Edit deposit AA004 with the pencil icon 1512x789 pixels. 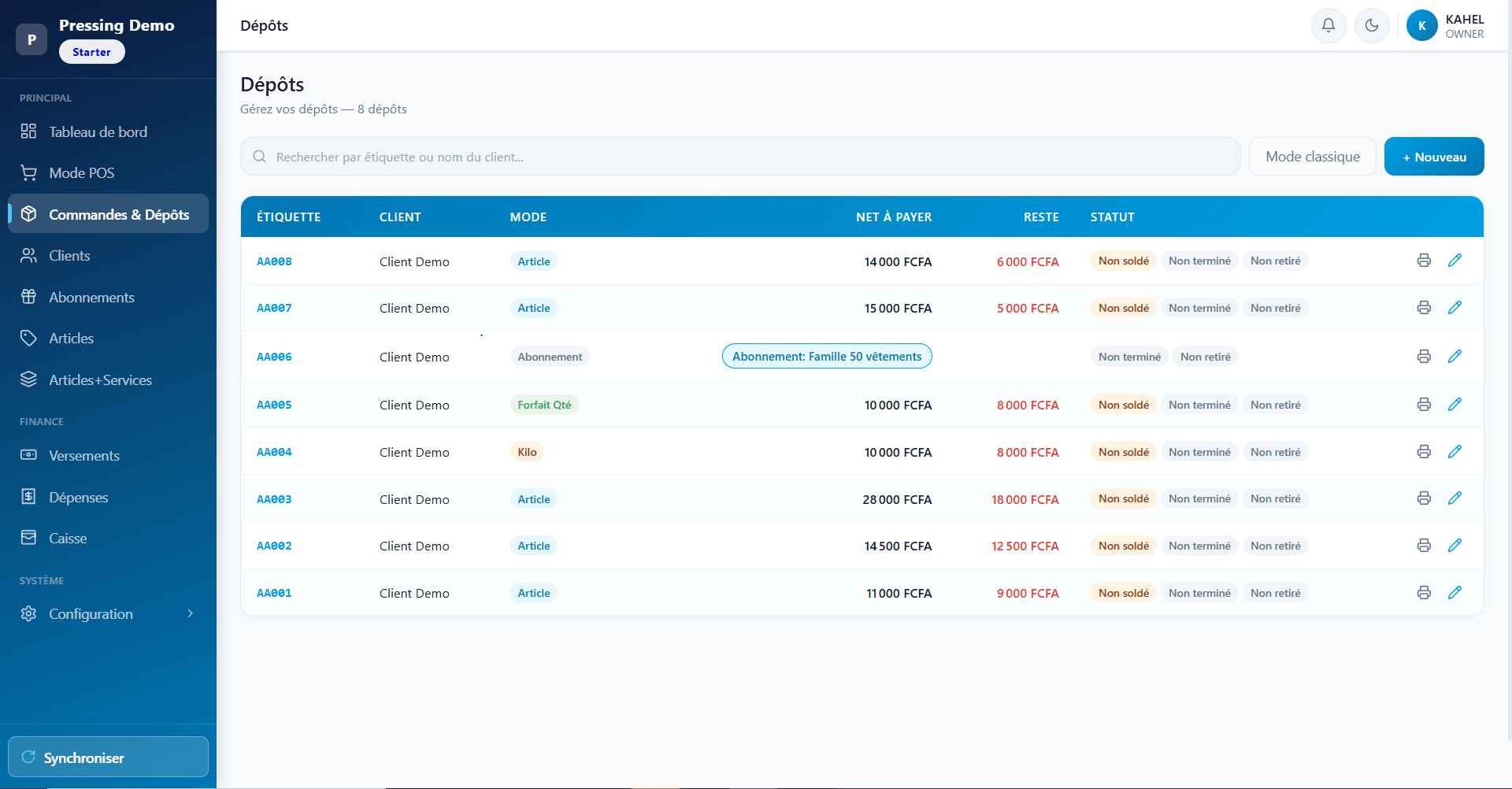coord(1455,452)
